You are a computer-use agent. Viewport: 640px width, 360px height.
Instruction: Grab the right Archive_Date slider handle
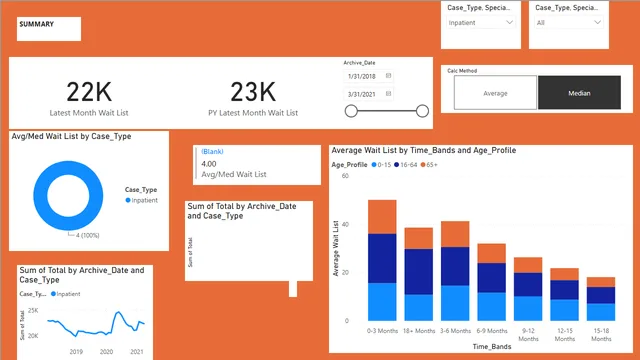click(x=422, y=111)
